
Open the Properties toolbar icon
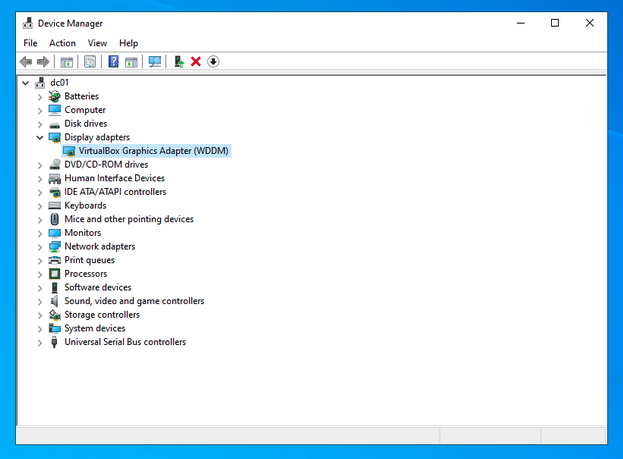pyautogui.click(x=90, y=62)
